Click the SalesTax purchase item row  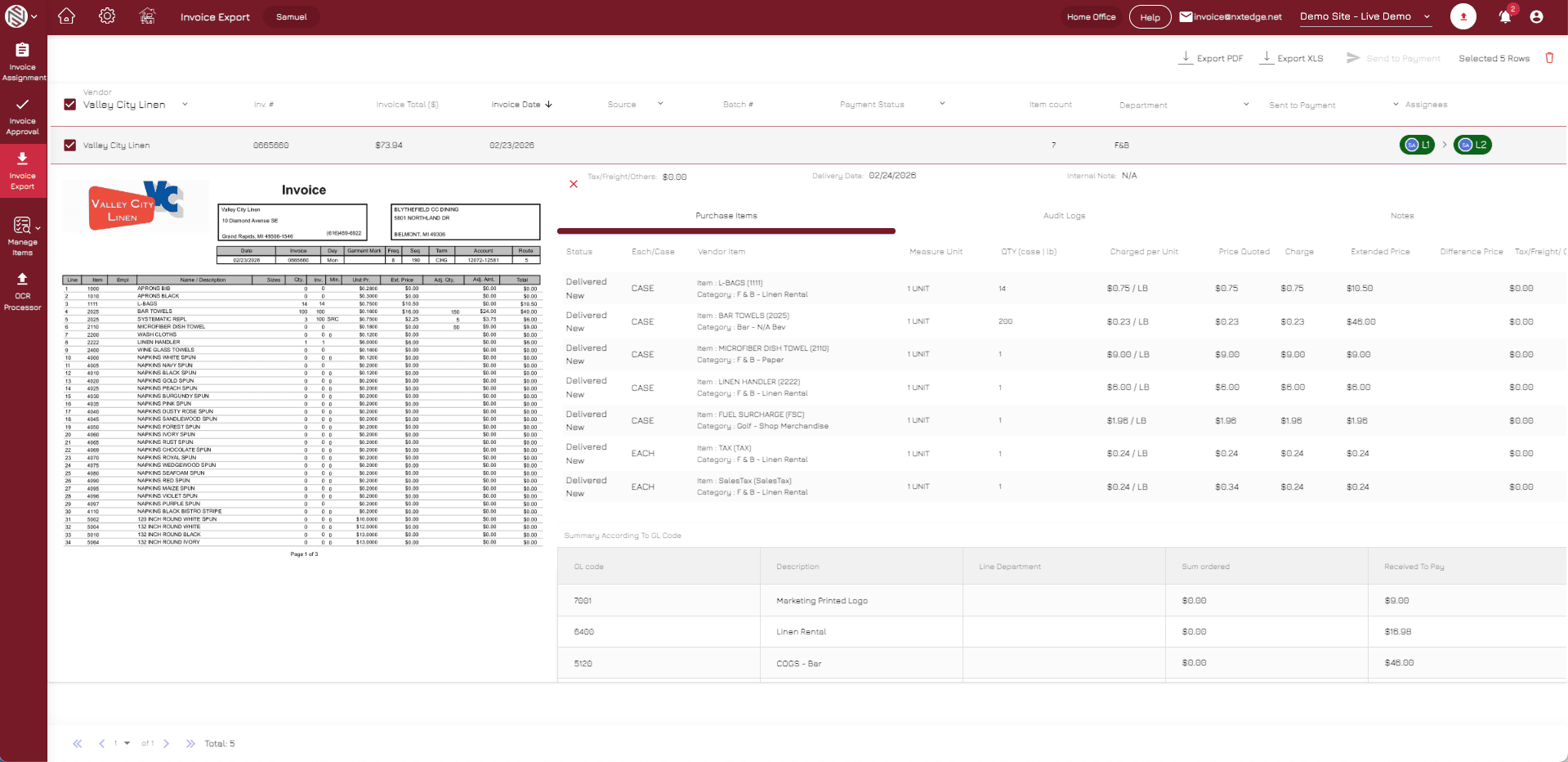click(x=1062, y=486)
